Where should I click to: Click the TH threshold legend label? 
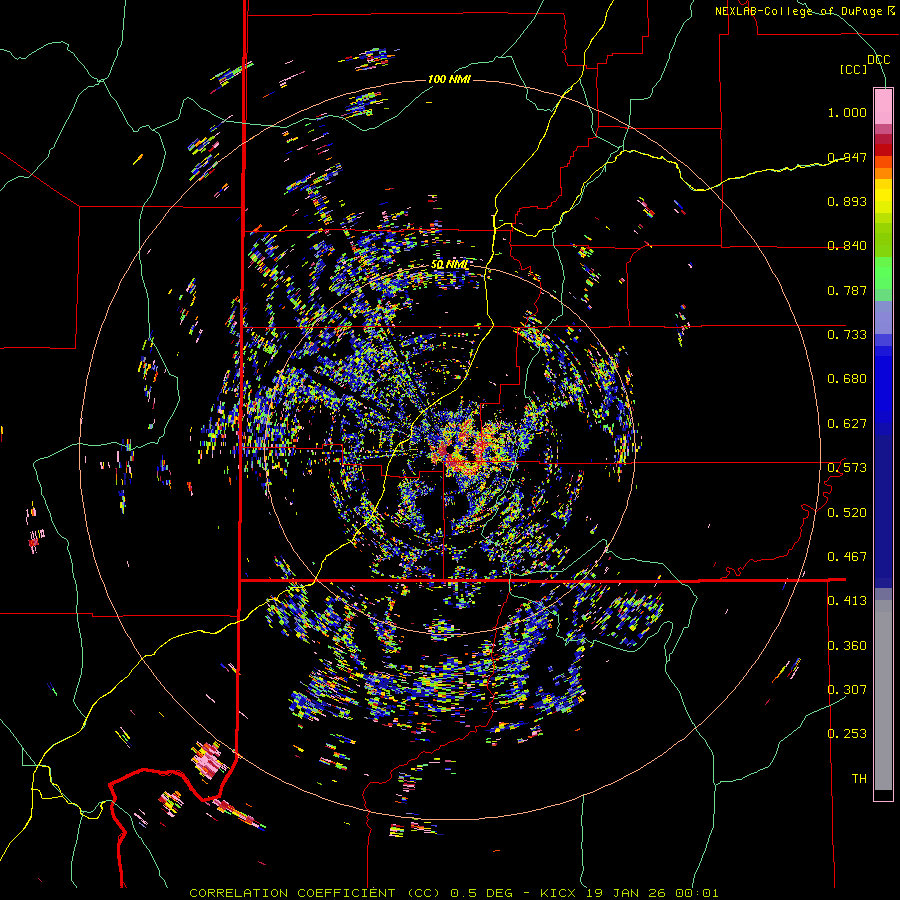click(859, 779)
